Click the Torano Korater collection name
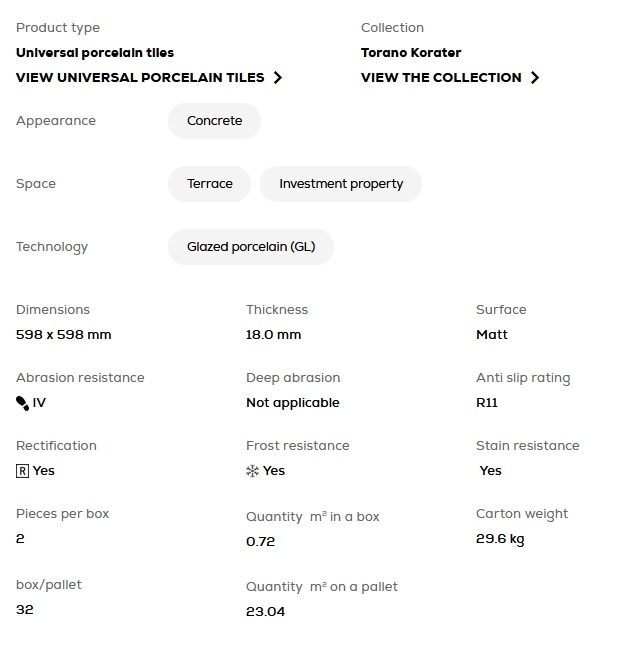 [x=411, y=53]
